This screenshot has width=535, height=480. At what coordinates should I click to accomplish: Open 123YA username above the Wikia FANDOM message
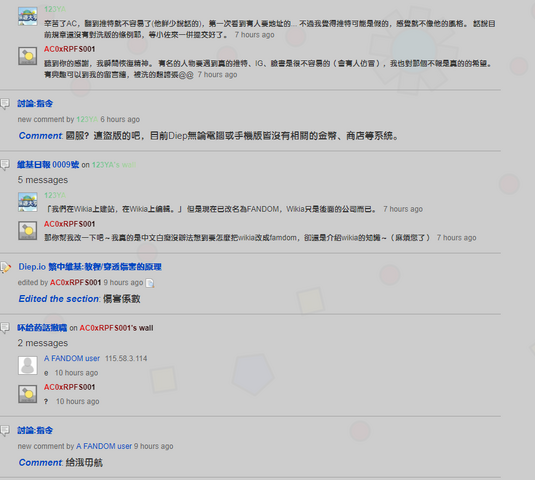pos(55,195)
